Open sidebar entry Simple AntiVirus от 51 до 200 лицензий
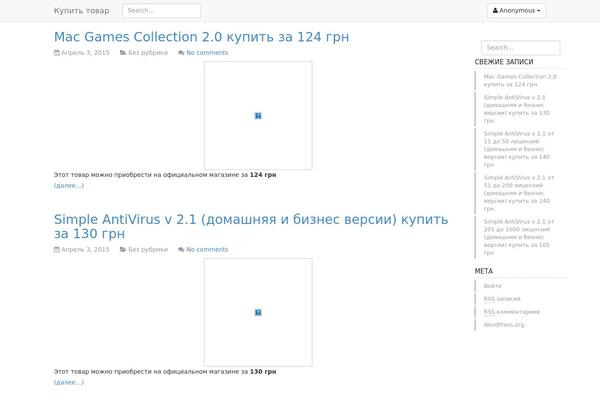 [518, 193]
